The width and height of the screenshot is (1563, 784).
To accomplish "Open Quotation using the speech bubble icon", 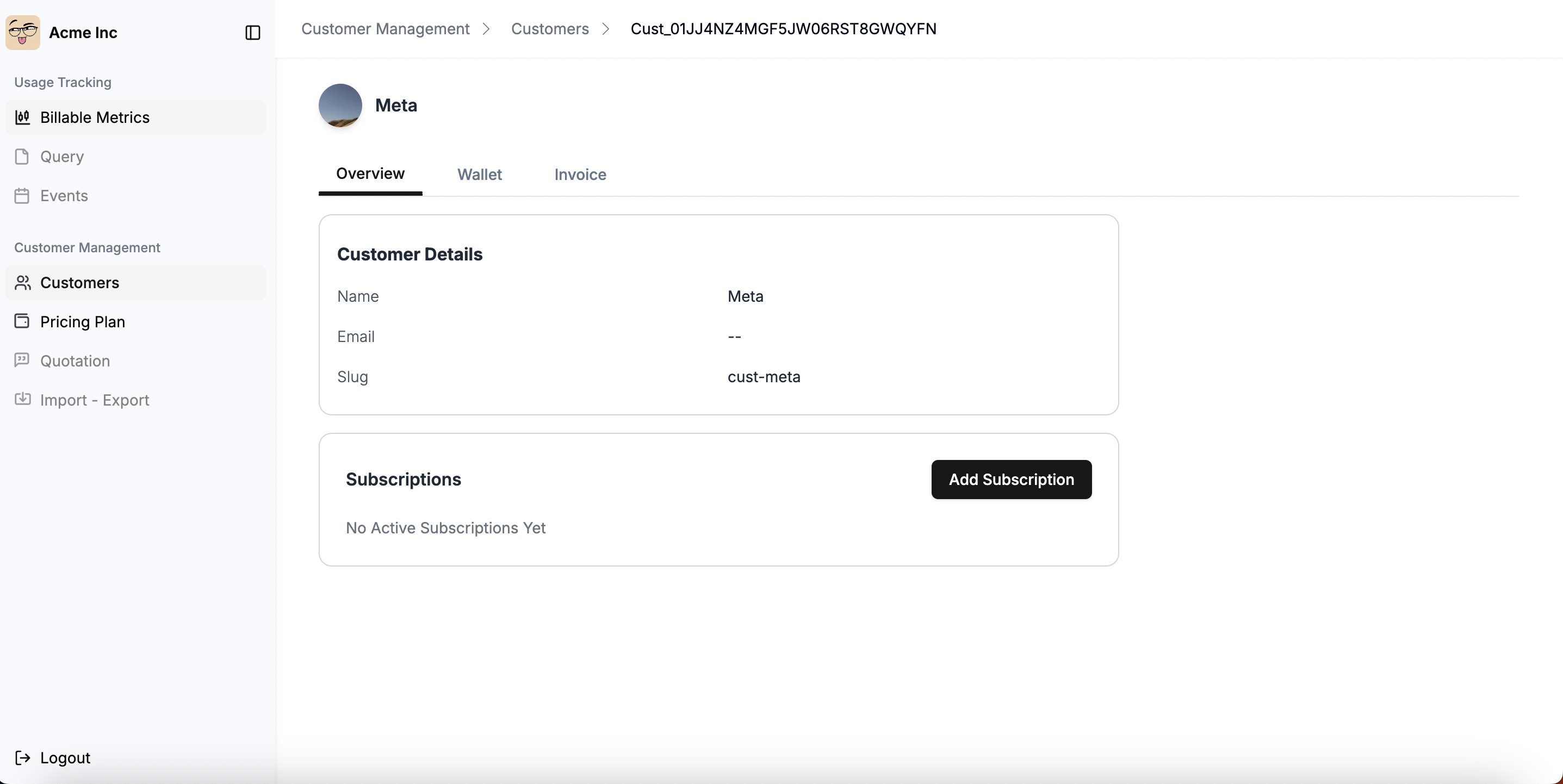I will [x=23, y=360].
